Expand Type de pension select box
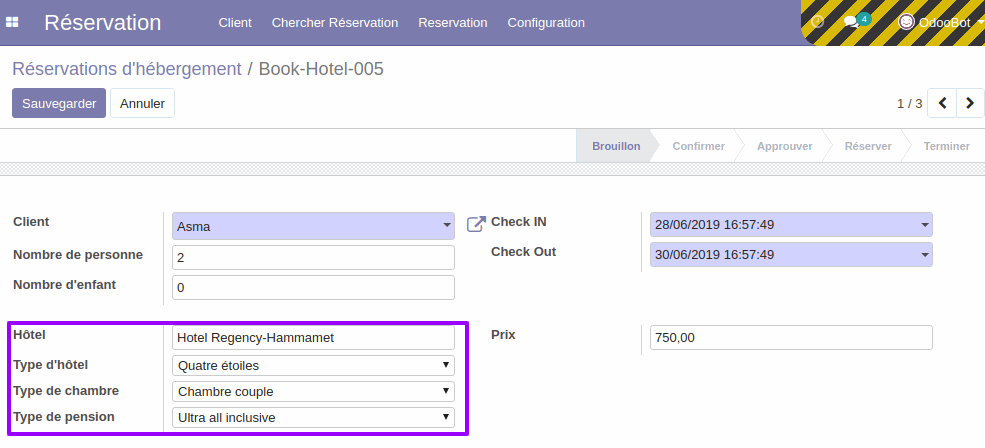 tap(313, 417)
